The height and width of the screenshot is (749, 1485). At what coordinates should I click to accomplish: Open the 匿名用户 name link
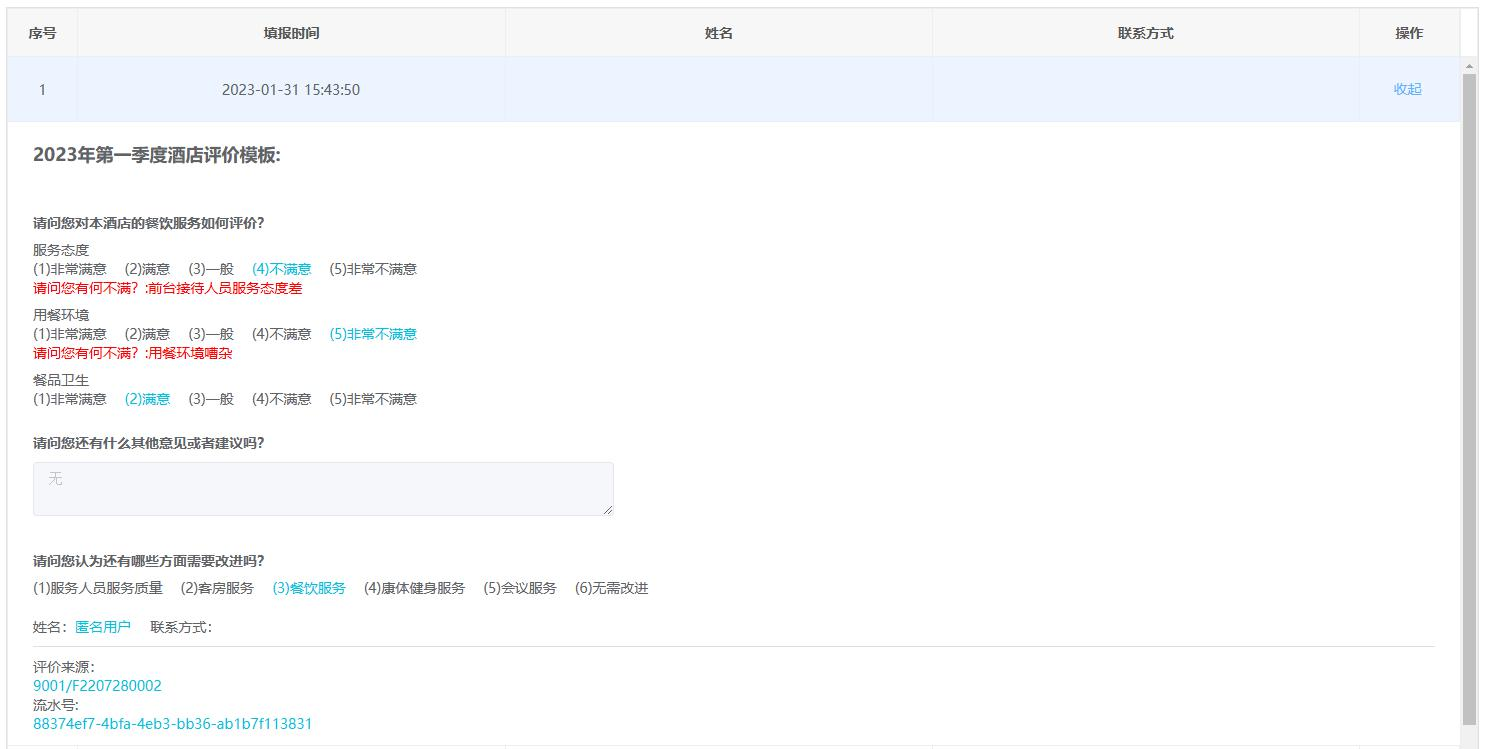pos(103,627)
